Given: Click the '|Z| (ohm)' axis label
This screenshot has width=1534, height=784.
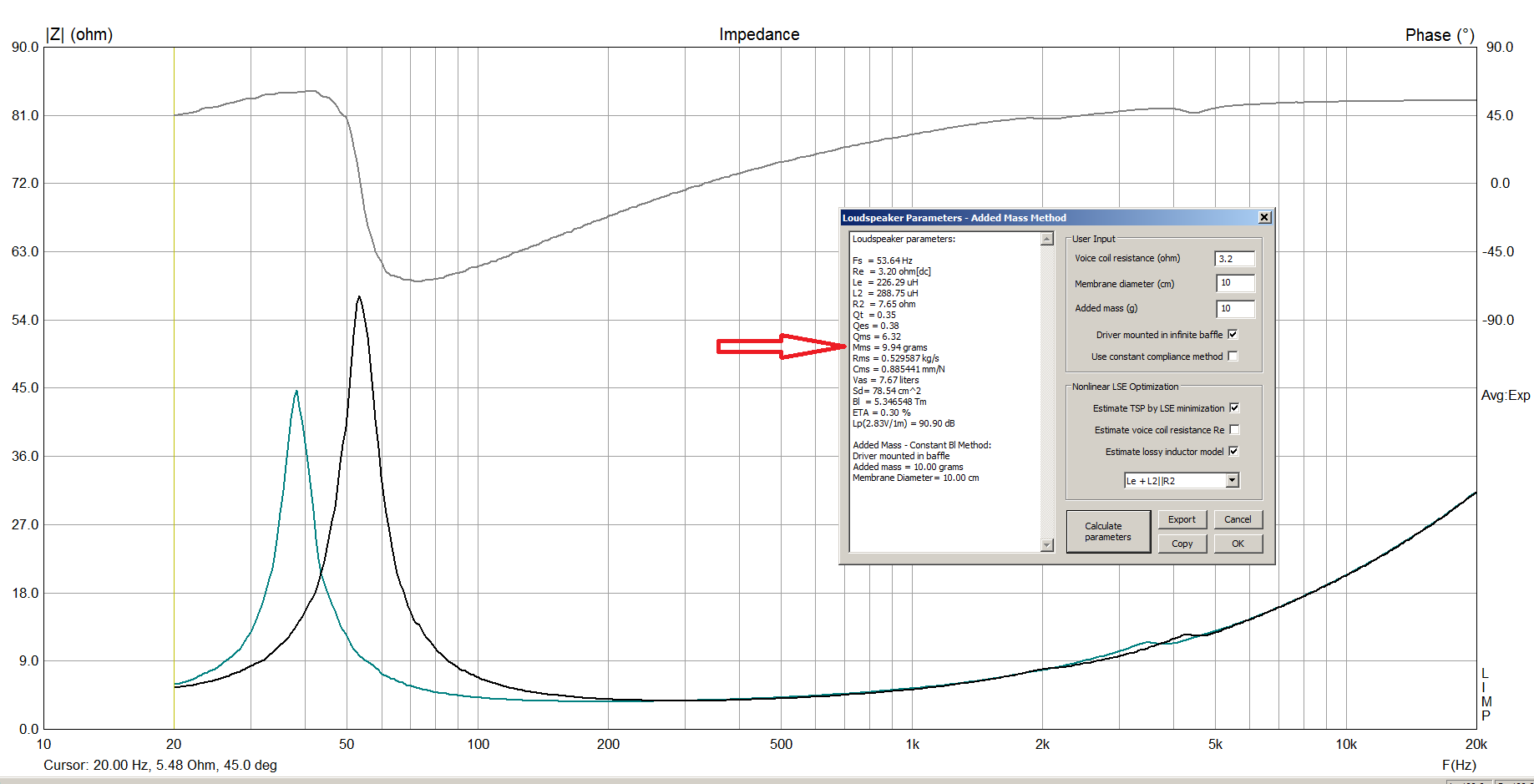Looking at the screenshot, I should [79, 34].
